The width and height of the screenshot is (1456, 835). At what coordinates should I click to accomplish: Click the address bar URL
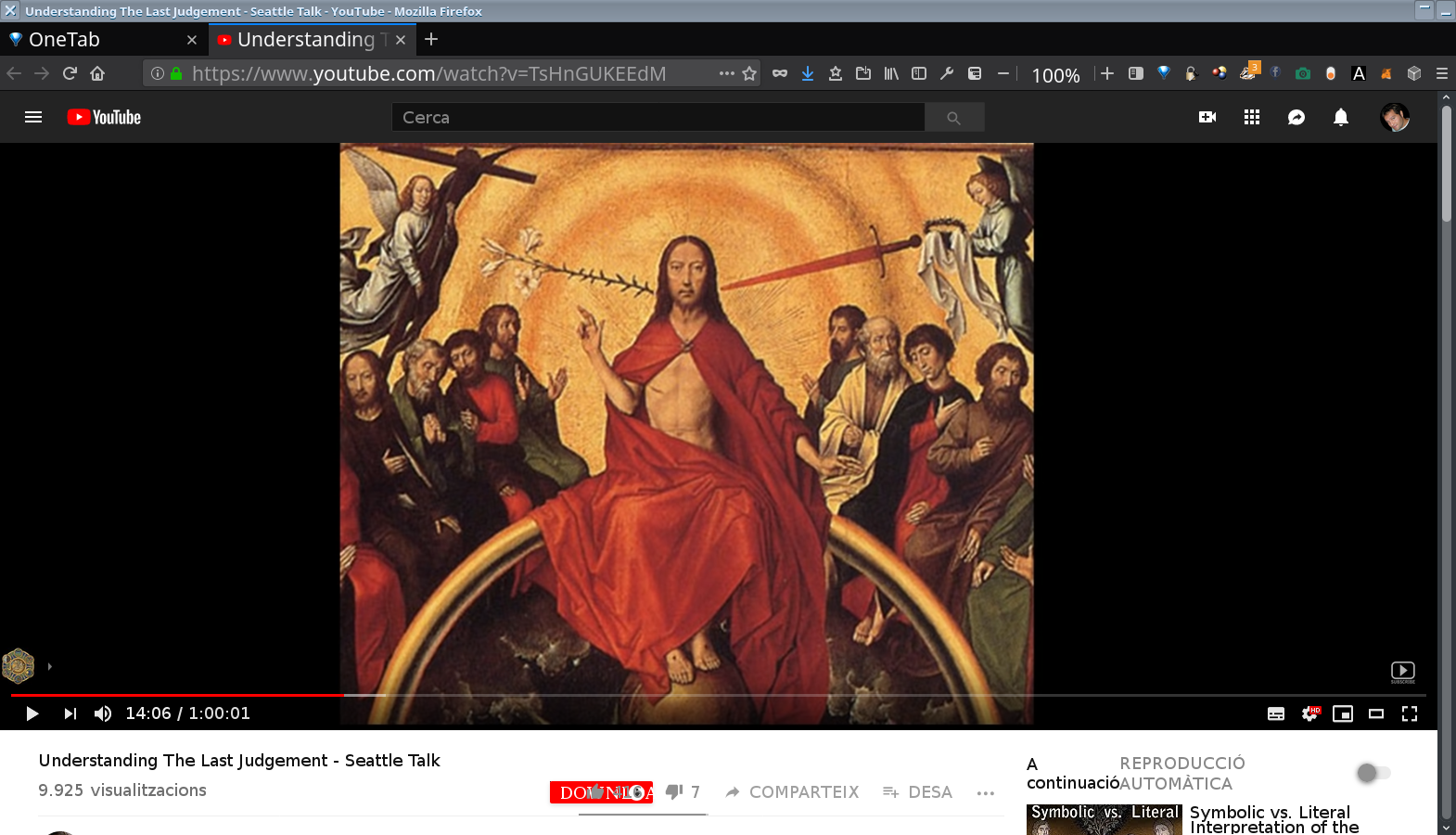[x=428, y=73]
